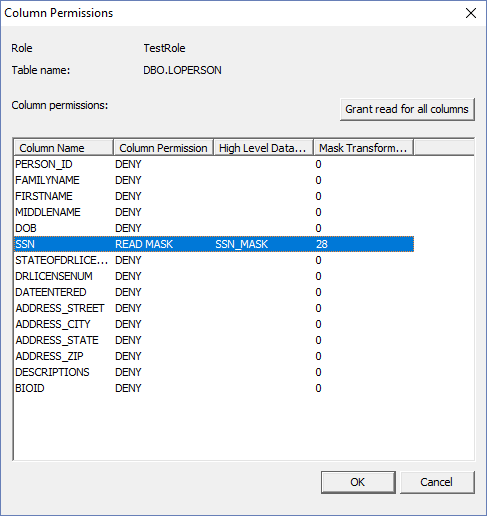This screenshot has width=487, height=516.
Task: Select the DRLICENSENUM row
Action: (214, 276)
